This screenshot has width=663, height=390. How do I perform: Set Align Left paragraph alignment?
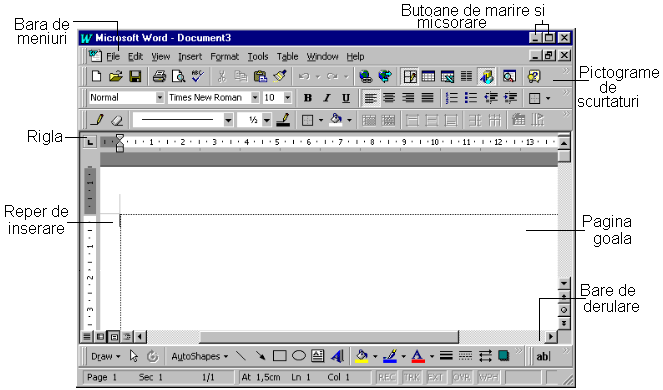point(370,98)
